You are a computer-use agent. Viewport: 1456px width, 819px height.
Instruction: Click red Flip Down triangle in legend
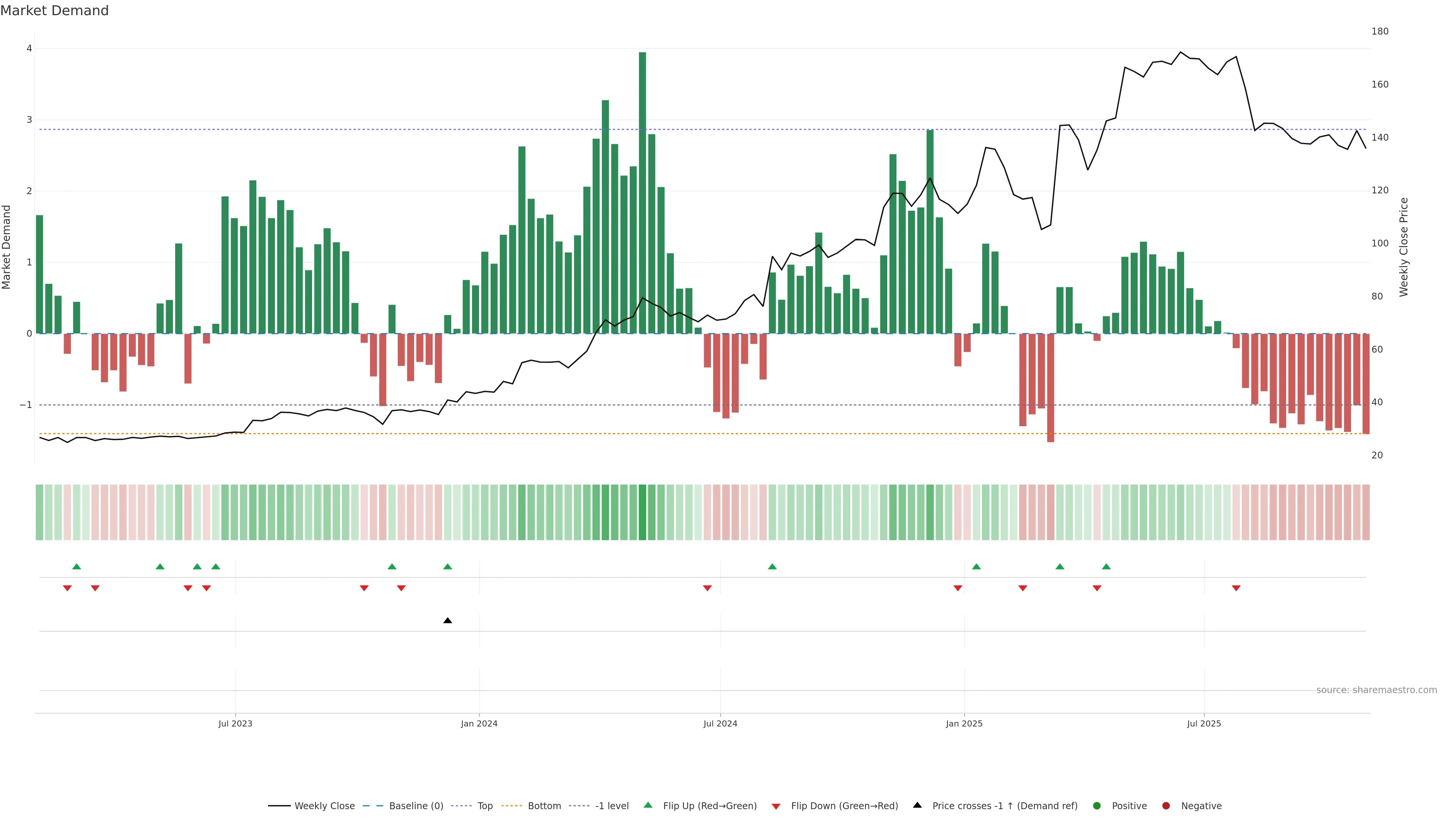tap(776, 806)
